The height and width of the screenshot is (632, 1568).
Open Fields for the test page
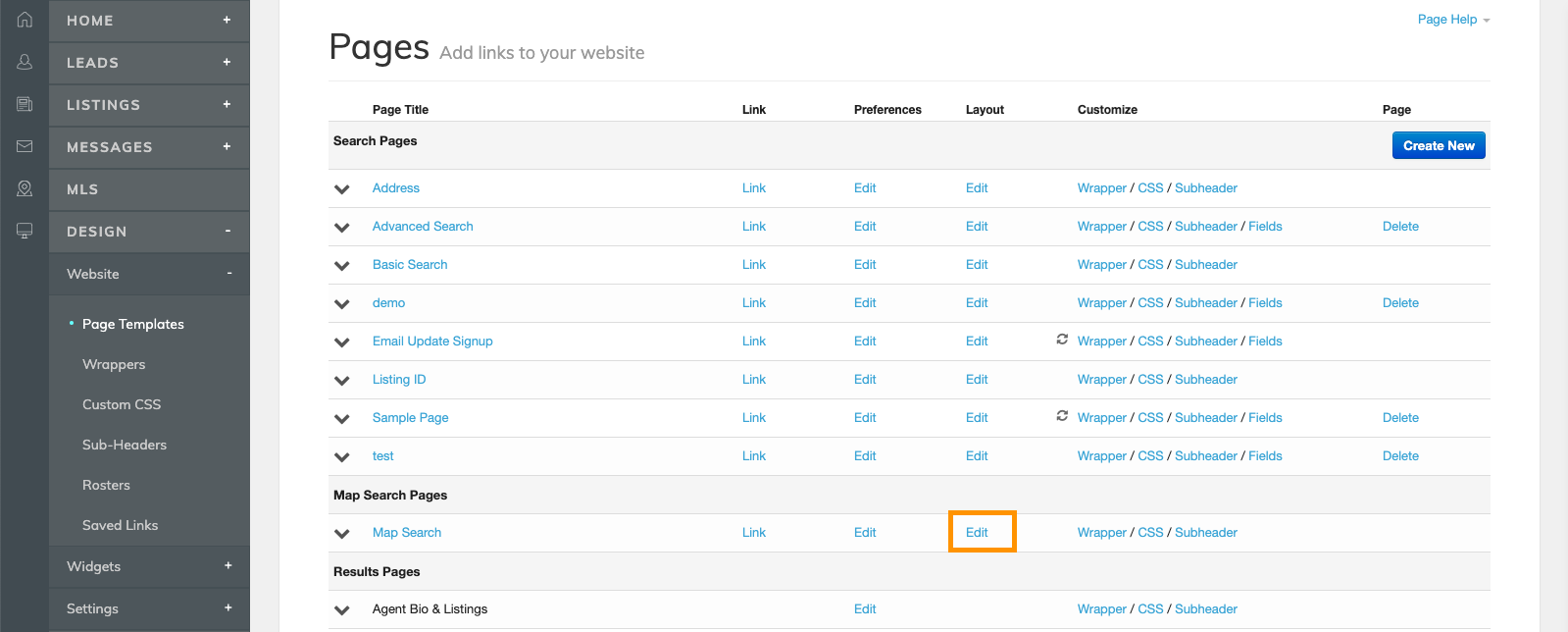1265,455
